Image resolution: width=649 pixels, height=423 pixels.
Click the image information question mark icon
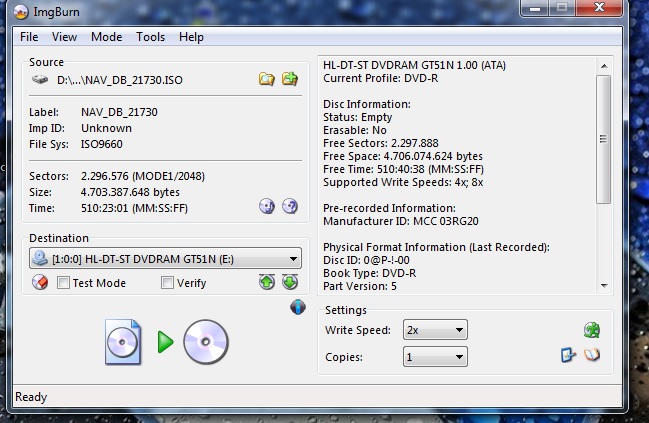point(290,206)
